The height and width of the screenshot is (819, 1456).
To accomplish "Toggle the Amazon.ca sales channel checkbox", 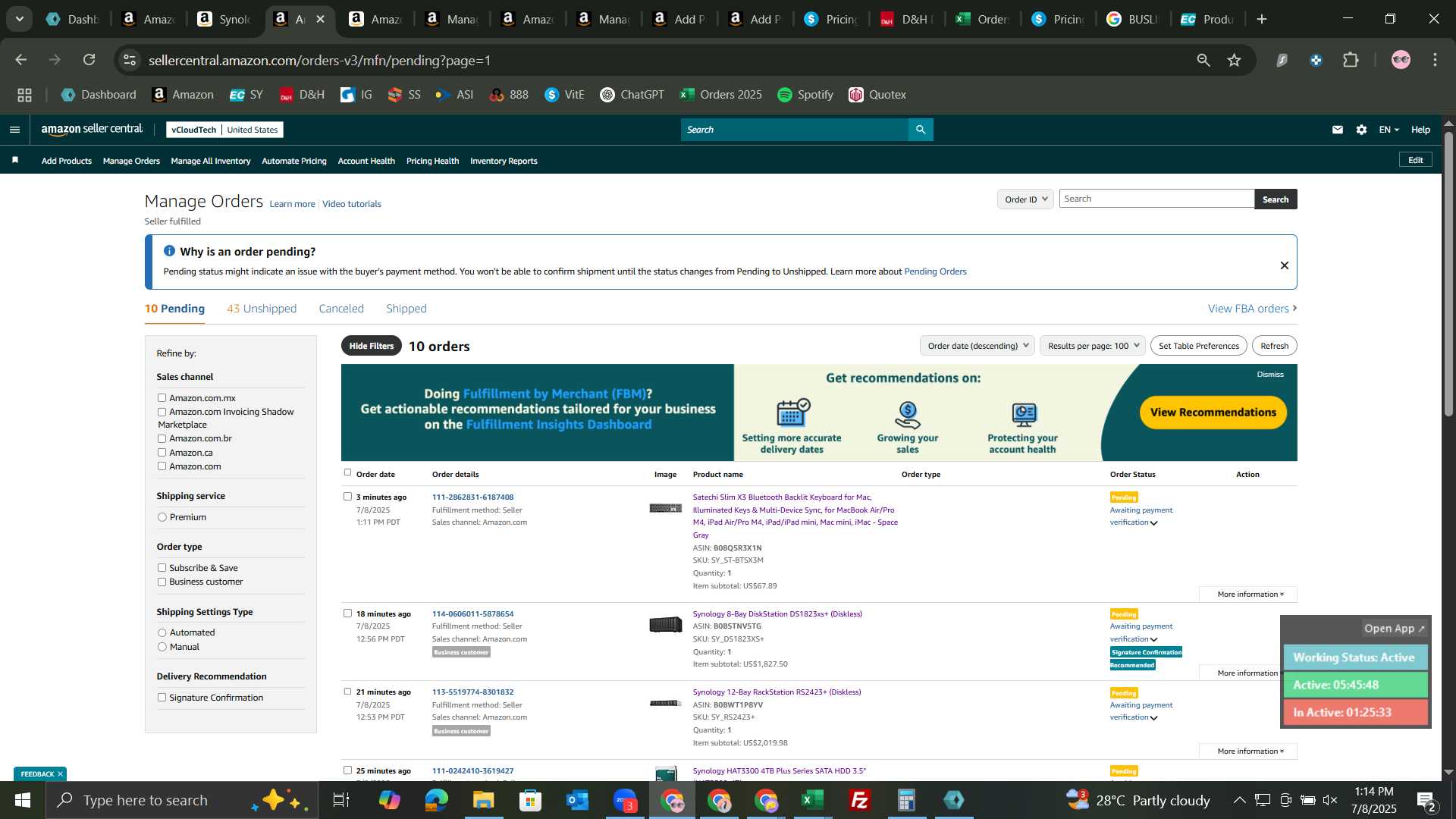I will (162, 453).
